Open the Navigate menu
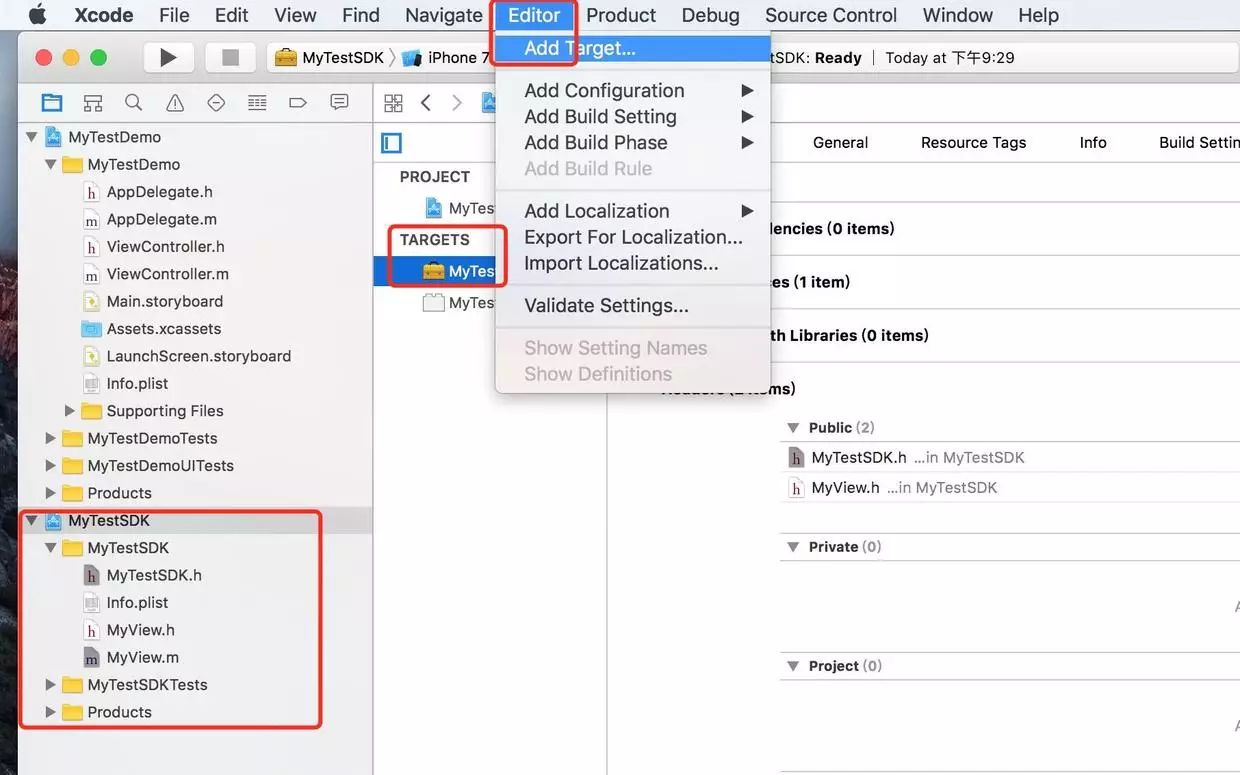This screenshot has height=775, width=1240. [x=444, y=15]
